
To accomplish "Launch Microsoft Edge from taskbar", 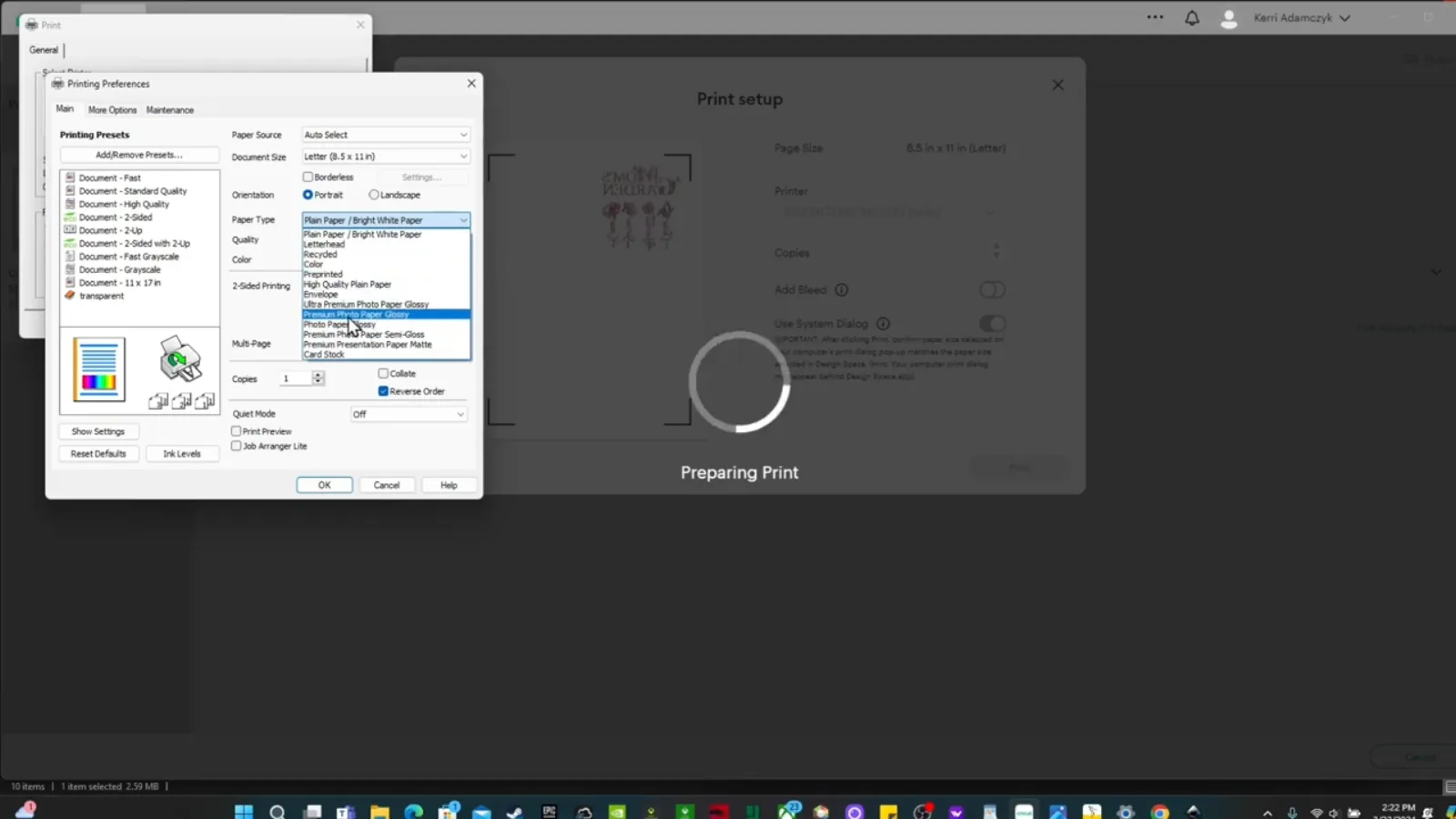I will coord(413,812).
